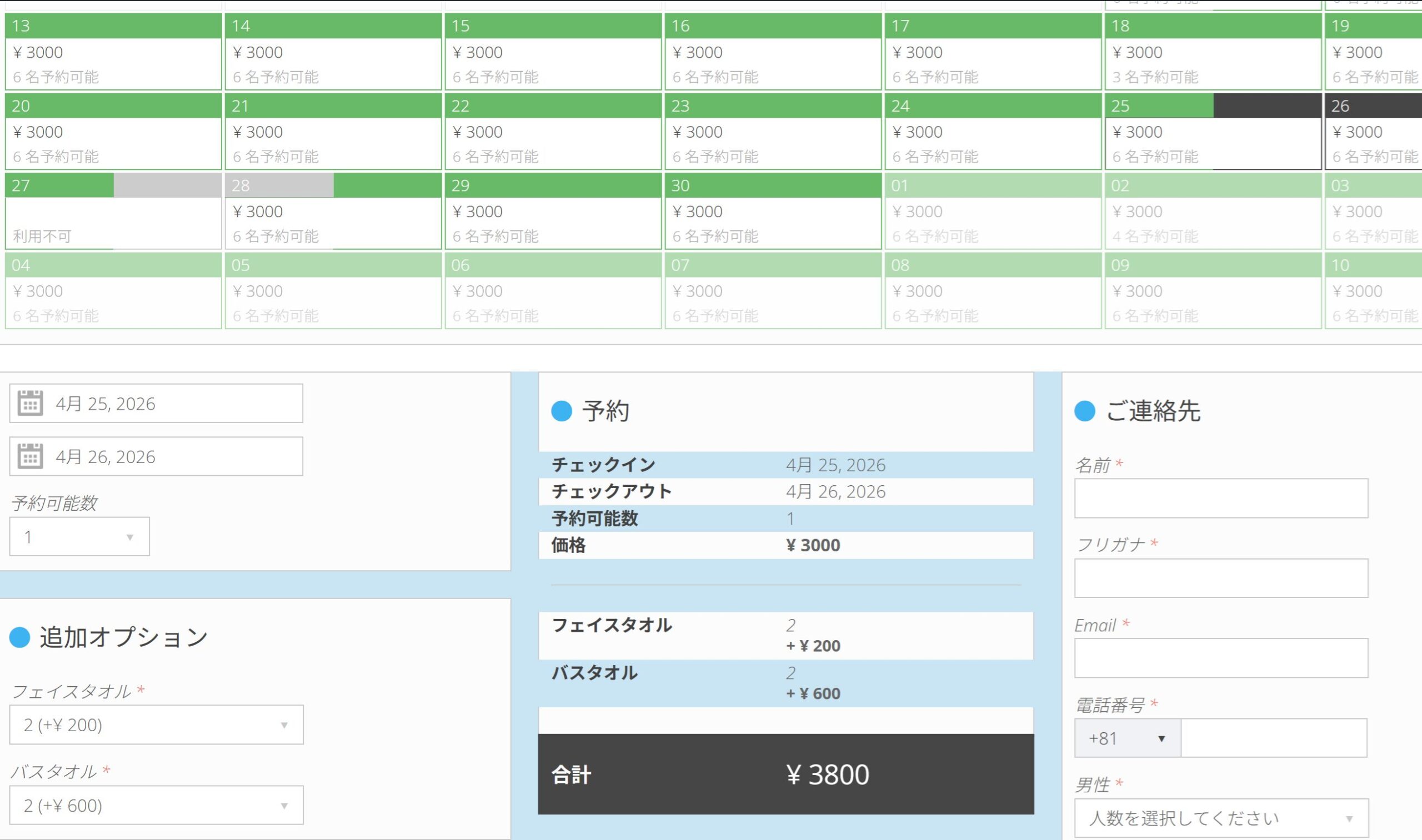Open the 予約可能数 quantity dropdown
The width and height of the screenshot is (1422, 840).
click(79, 537)
